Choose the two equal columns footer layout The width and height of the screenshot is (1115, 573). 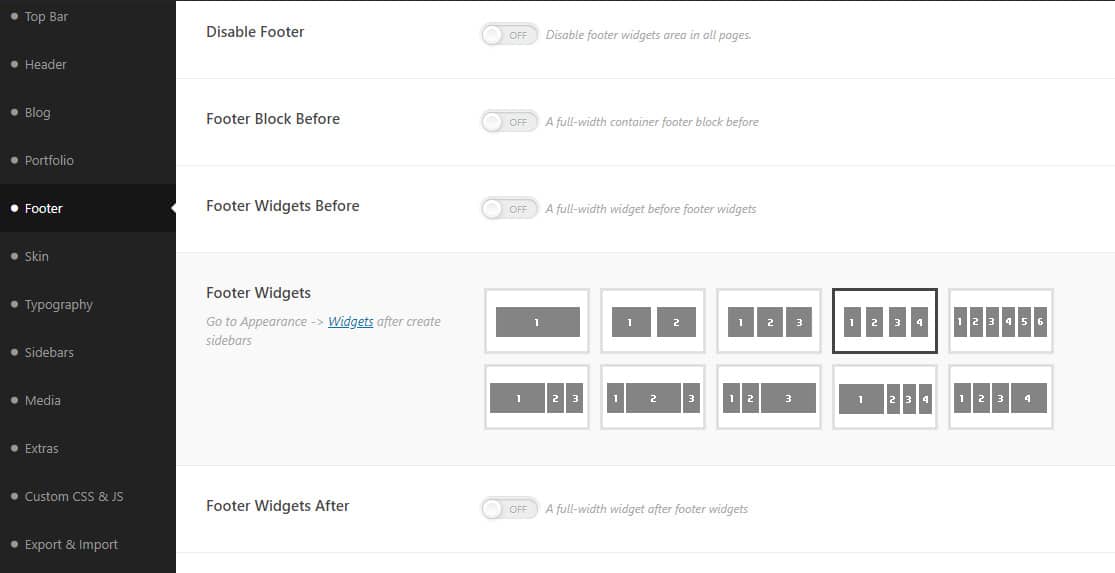[x=653, y=321]
